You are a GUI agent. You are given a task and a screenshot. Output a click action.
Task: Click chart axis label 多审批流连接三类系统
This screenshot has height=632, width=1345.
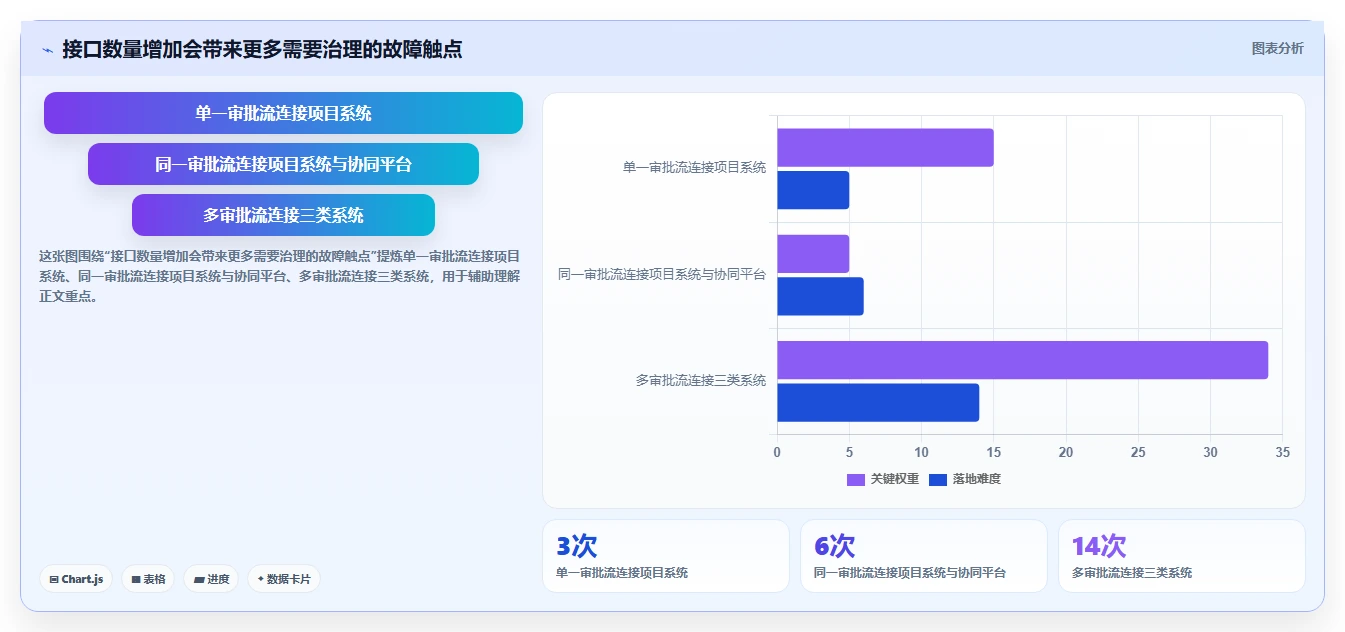701,381
